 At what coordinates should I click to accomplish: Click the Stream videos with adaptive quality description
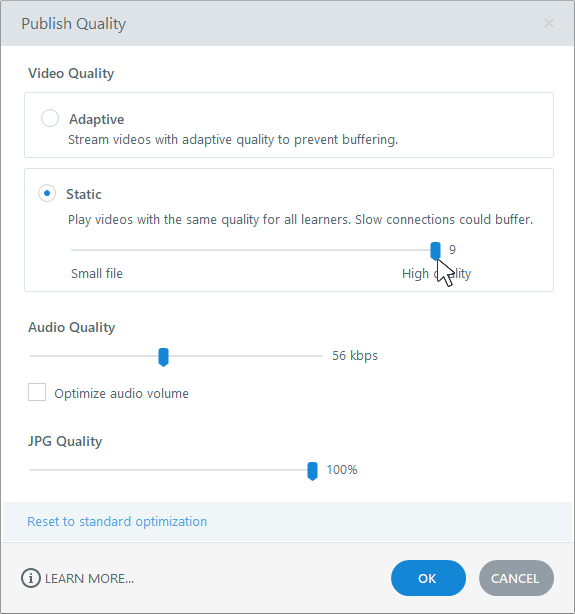[x=233, y=140]
